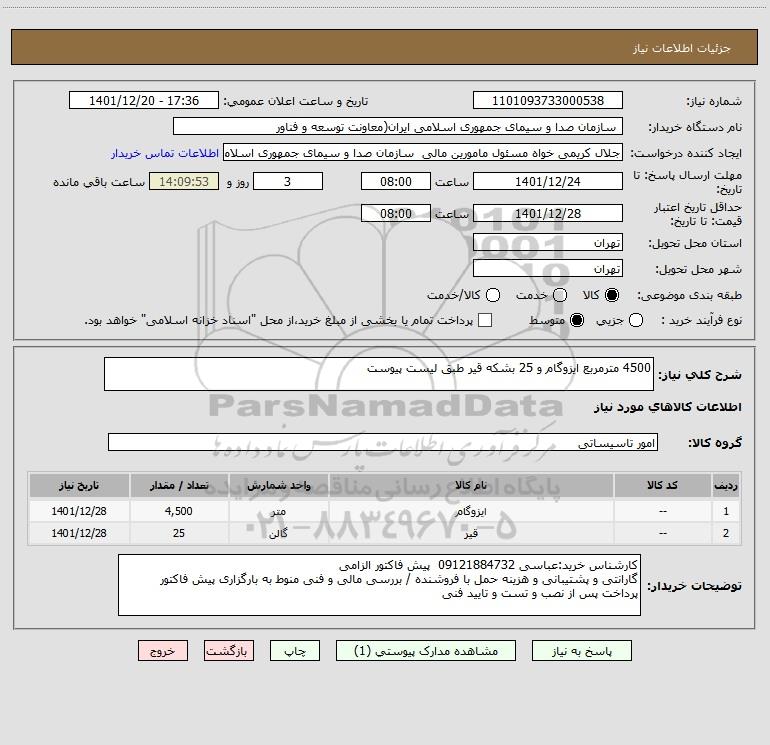The image size is (770, 745).
Task: Open مشاهده مدارک پیوستی (1) button
Action: coord(426,651)
